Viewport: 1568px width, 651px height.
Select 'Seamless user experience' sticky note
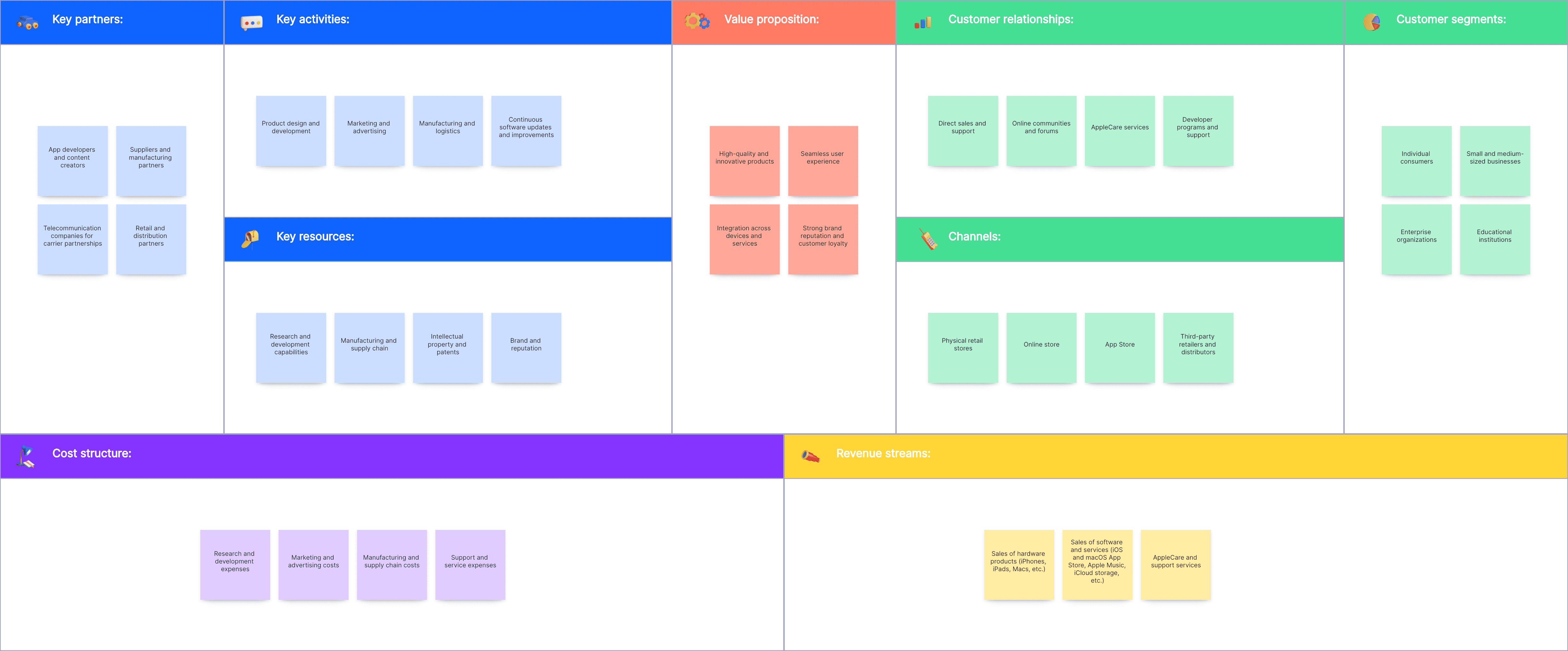[x=823, y=161]
